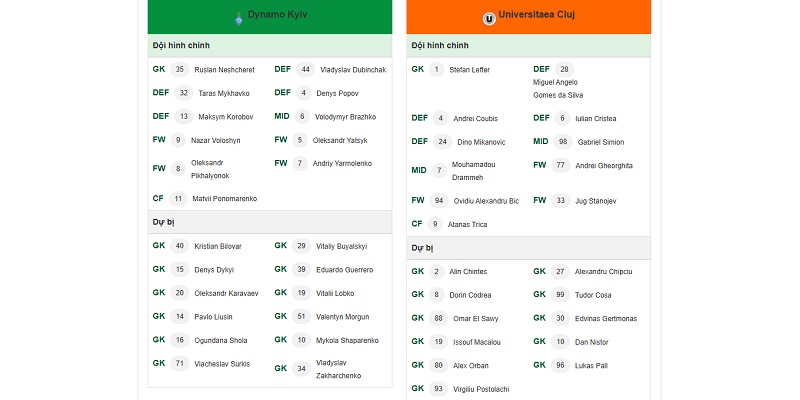800x400 pixels.
Task: Select Jug Stanojev's number 33 badge
Action: click(560, 201)
